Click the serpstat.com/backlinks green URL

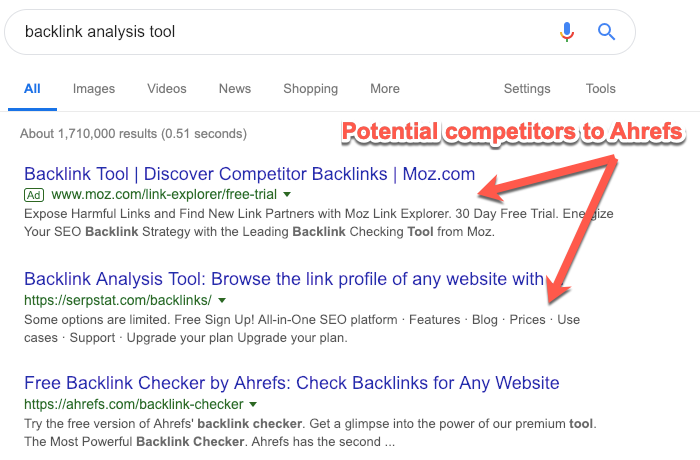pyautogui.click(x=117, y=300)
